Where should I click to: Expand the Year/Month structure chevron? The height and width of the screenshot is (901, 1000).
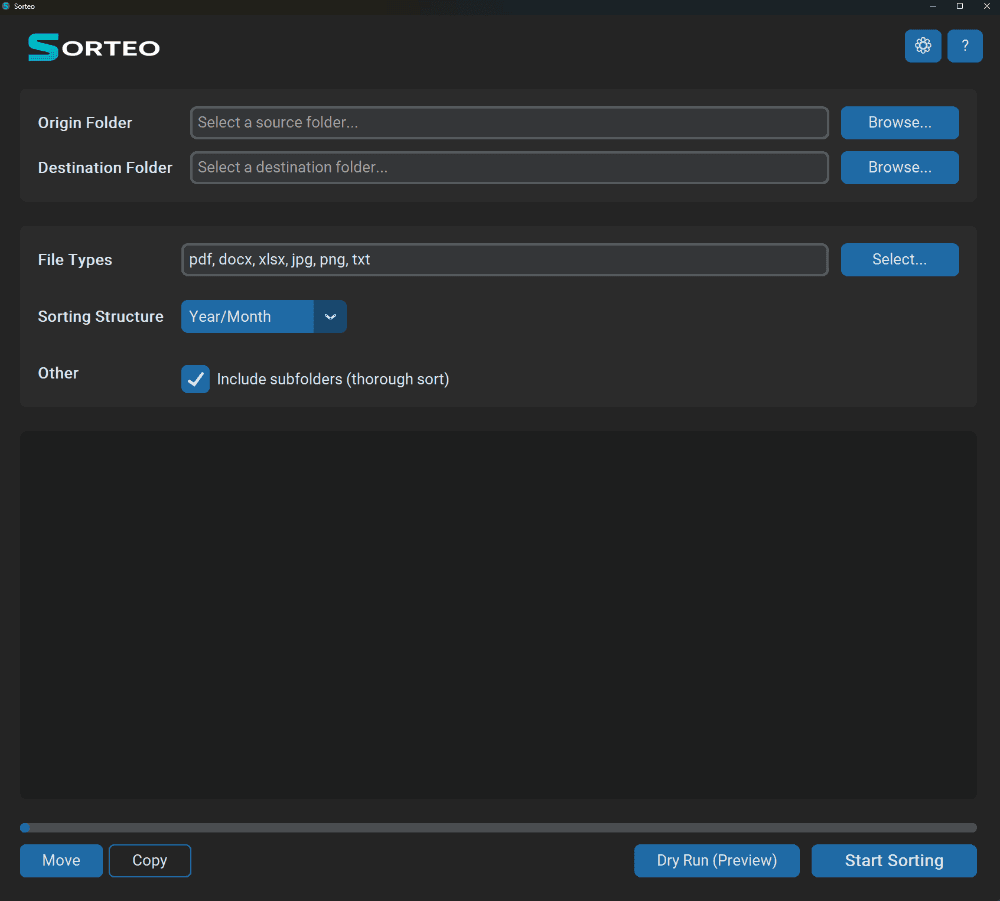330,316
